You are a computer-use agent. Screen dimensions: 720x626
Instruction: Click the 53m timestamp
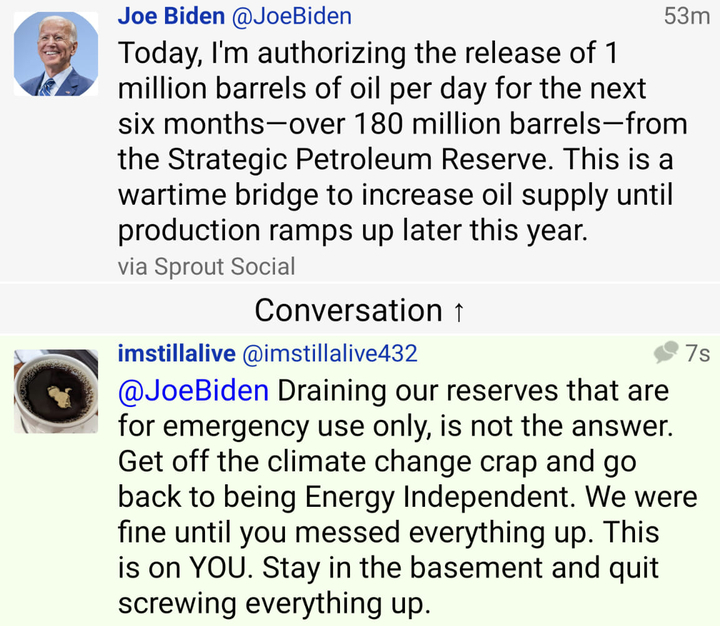pyautogui.click(x=686, y=16)
